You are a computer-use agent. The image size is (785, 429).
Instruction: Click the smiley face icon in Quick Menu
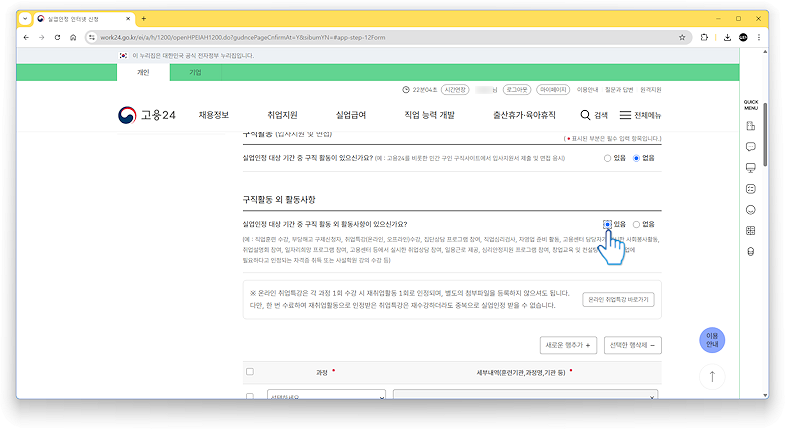point(750,210)
